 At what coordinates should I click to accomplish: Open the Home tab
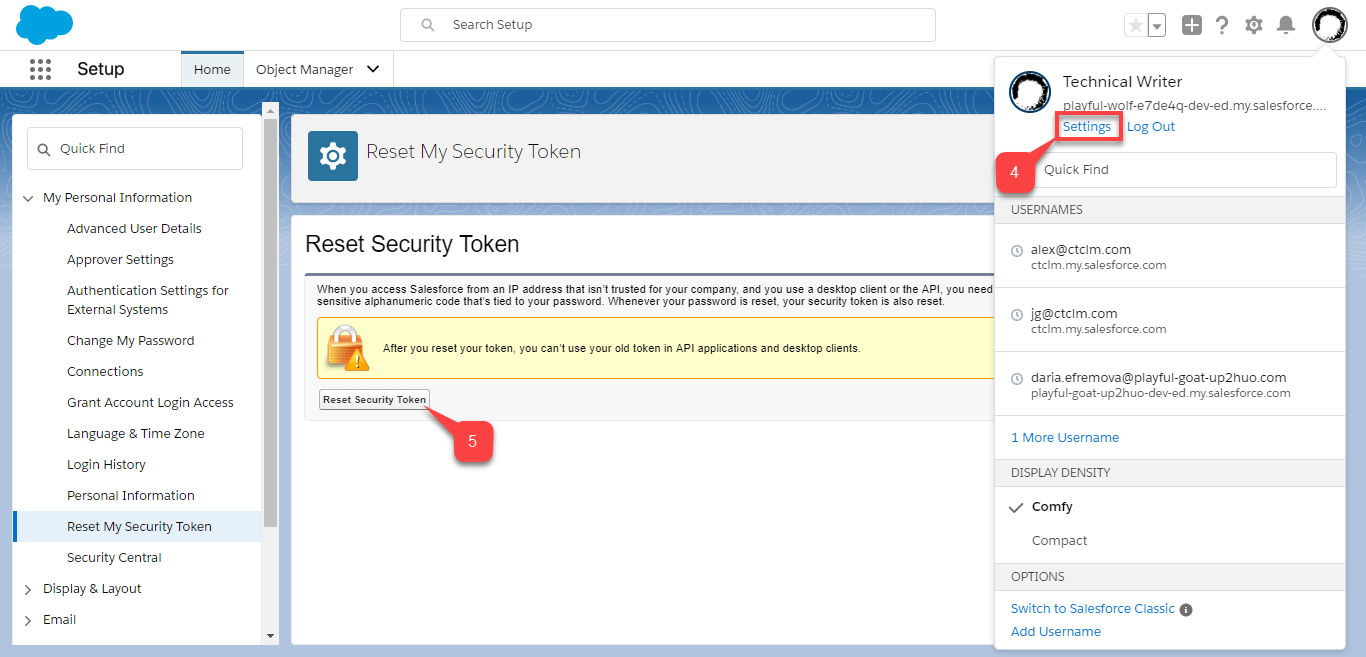pyautogui.click(x=212, y=69)
